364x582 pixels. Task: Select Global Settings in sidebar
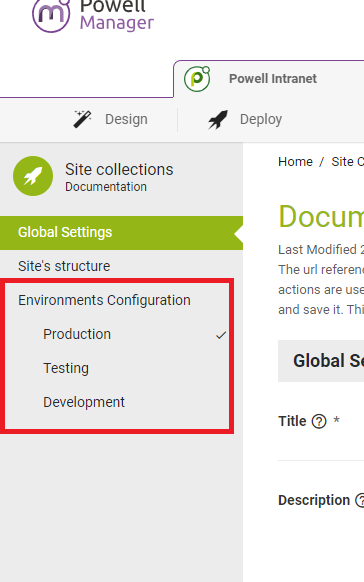click(121, 232)
